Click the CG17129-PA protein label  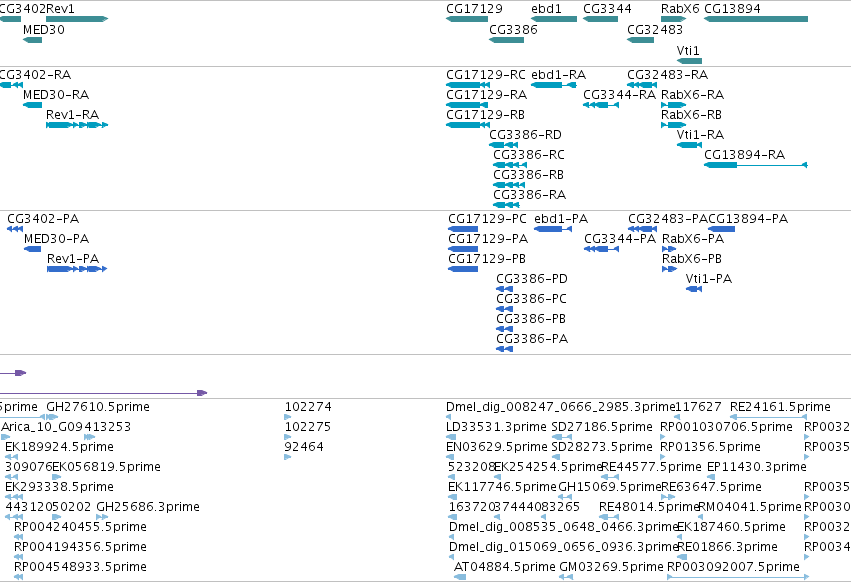(x=488, y=239)
